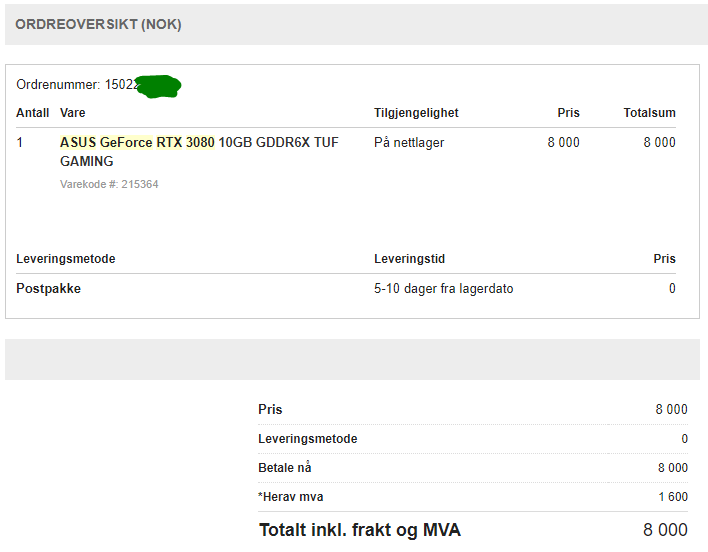Click the Betale nå row label
This screenshot has width=708, height=552.
[285, 467]
